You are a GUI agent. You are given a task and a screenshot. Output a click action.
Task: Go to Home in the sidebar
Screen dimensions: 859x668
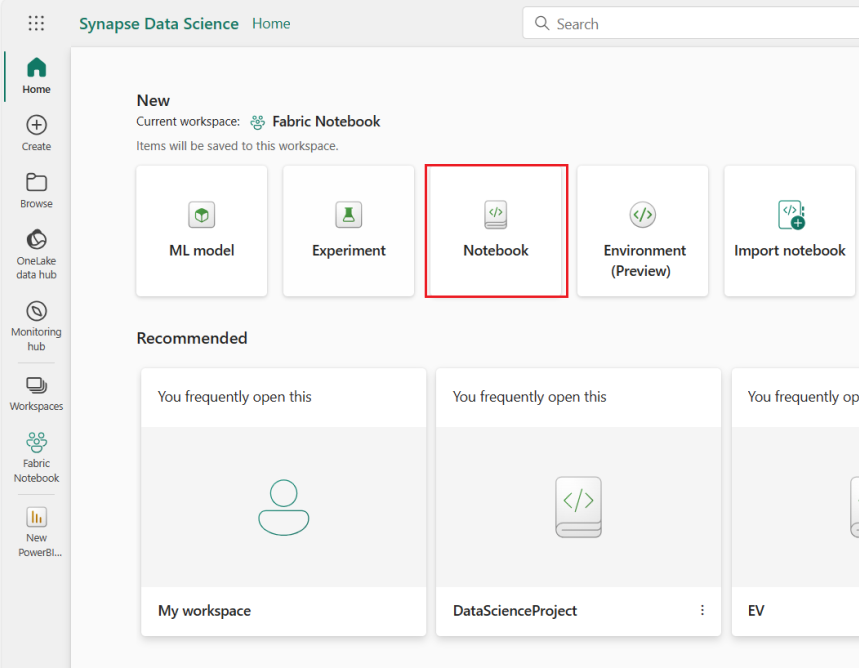tap(36, 76)
